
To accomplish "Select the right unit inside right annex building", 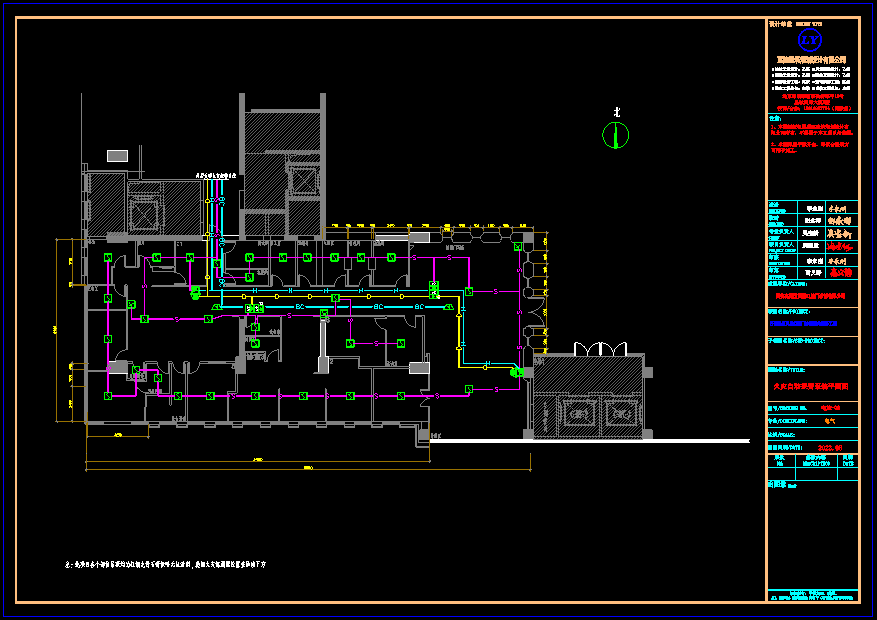I will coord(616,414).
